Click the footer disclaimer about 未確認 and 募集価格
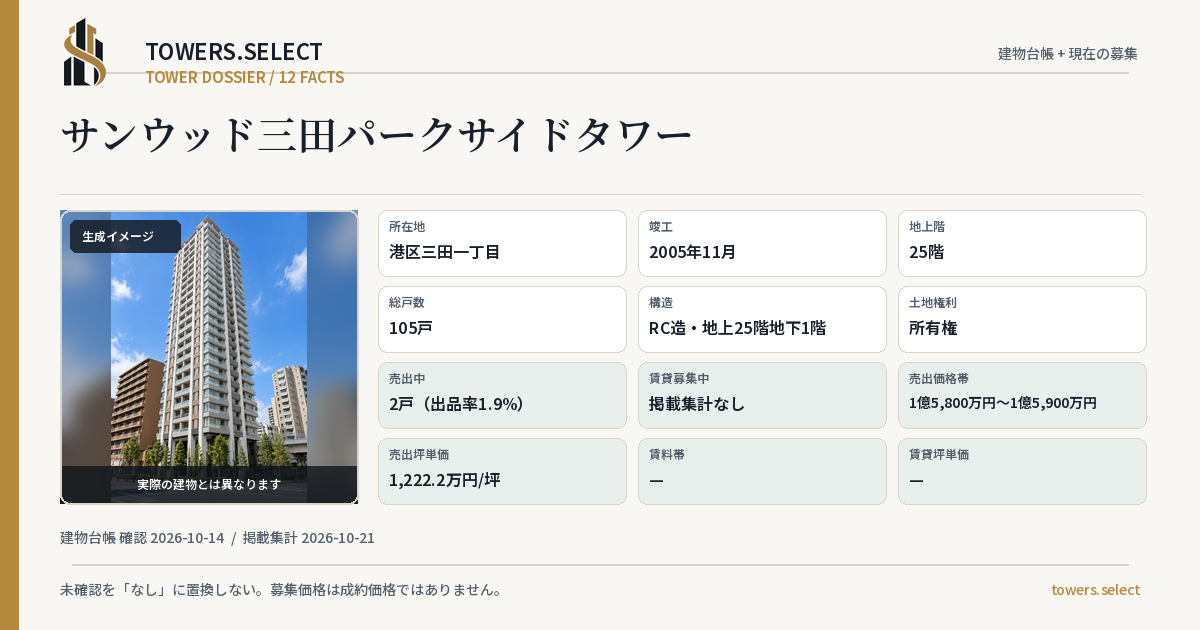Screen dimensions: 1200x630 tap(281, 590)
